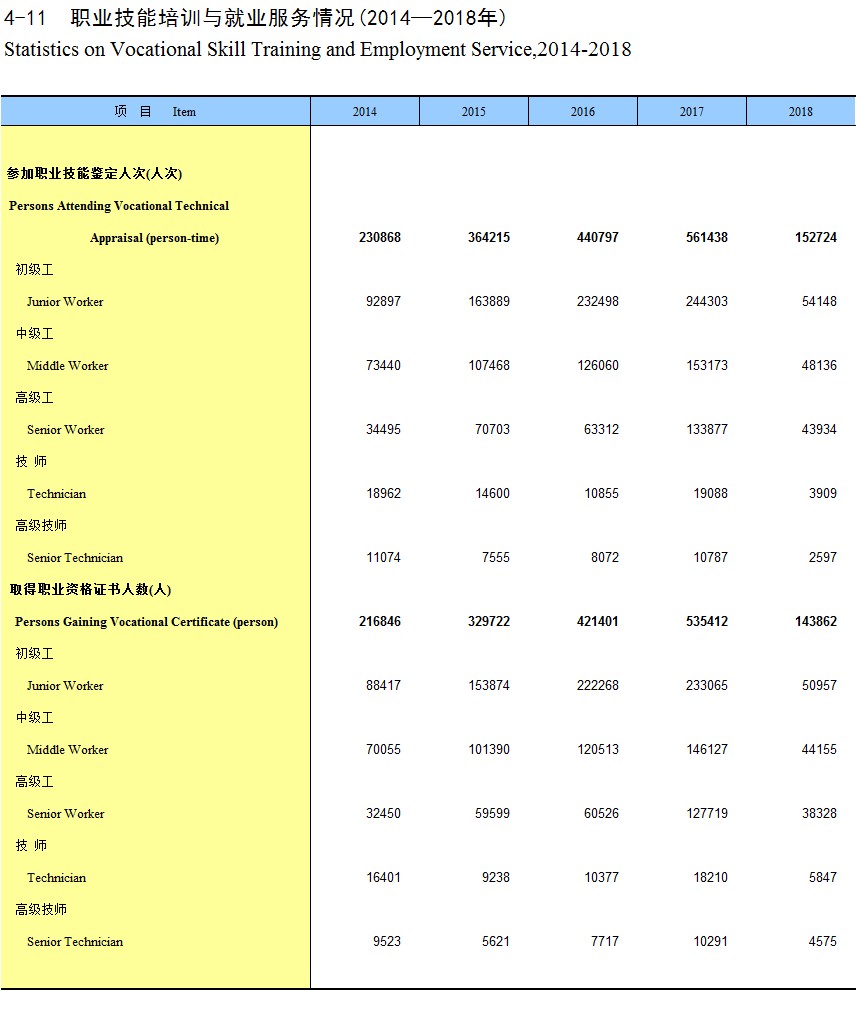Click the value 19088
Viewport: 856px width, 1022px height.
[x=710, y=493]
